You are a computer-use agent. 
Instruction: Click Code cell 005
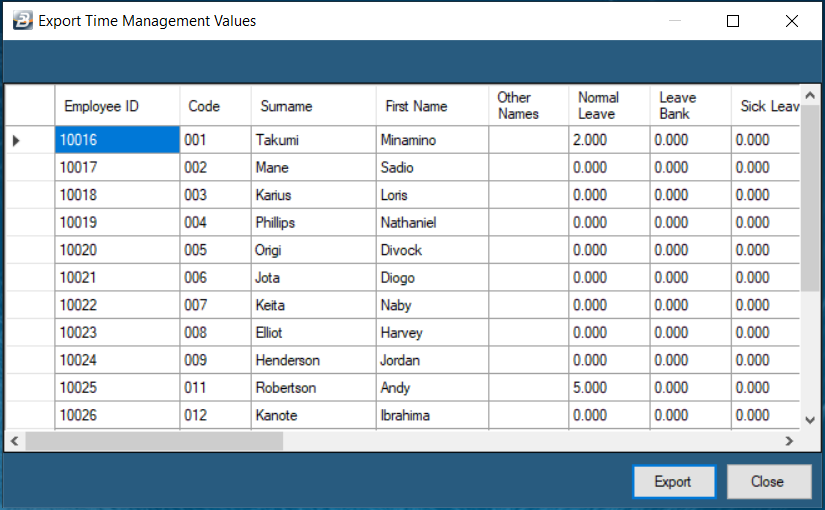click(x=215, y=250)
